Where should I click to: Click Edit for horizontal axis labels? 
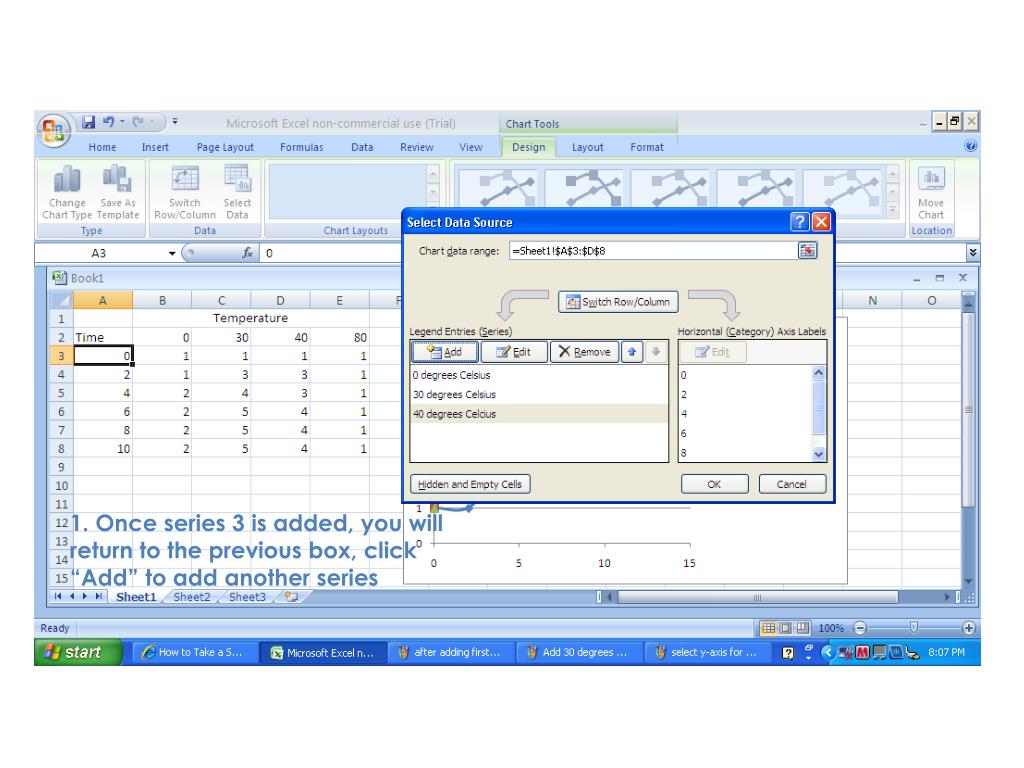(712, 352)
